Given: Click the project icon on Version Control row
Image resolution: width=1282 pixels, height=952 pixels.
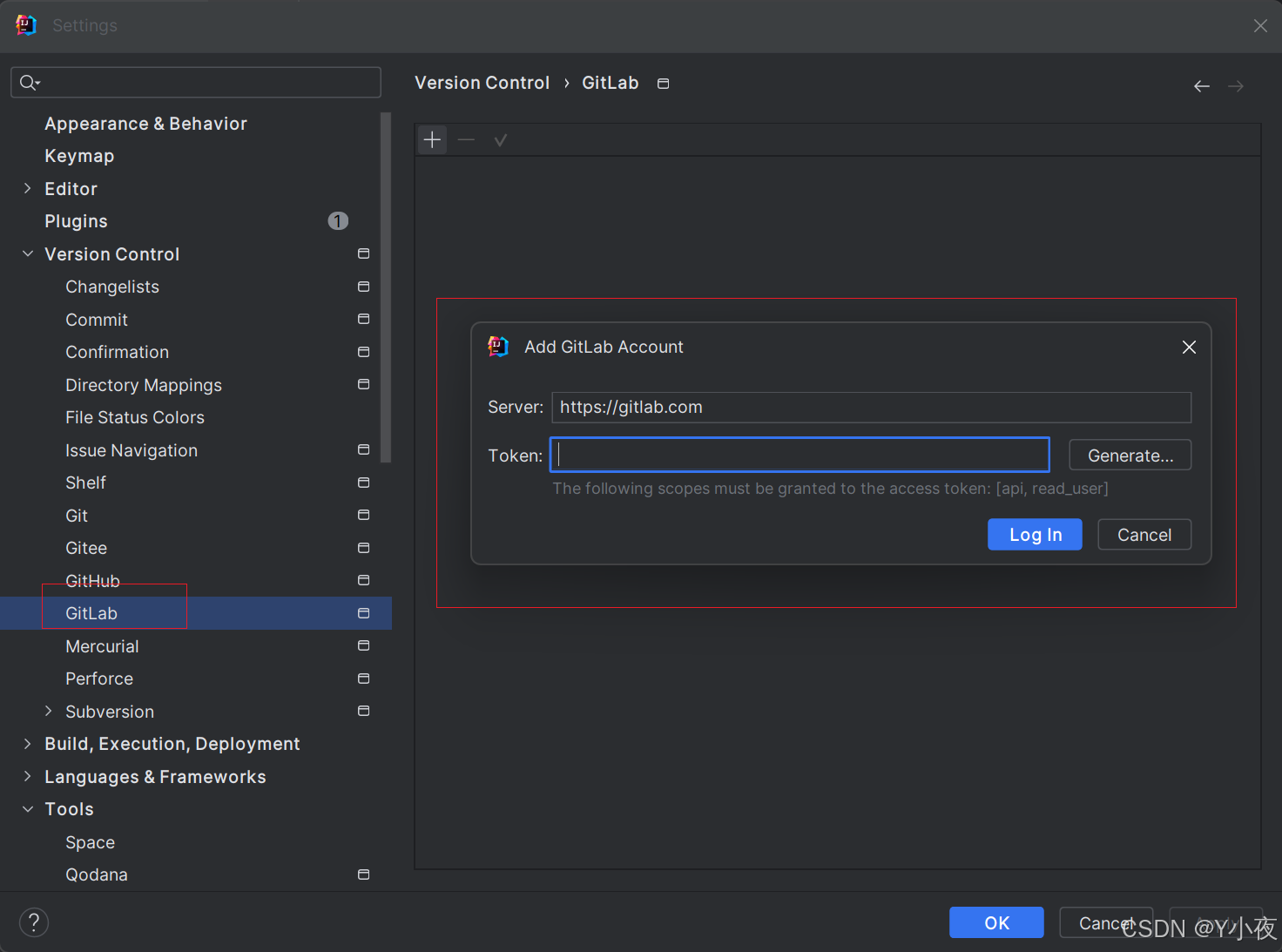Looking at the screenshot, I should pyautogui.click(x=364, y=253).
